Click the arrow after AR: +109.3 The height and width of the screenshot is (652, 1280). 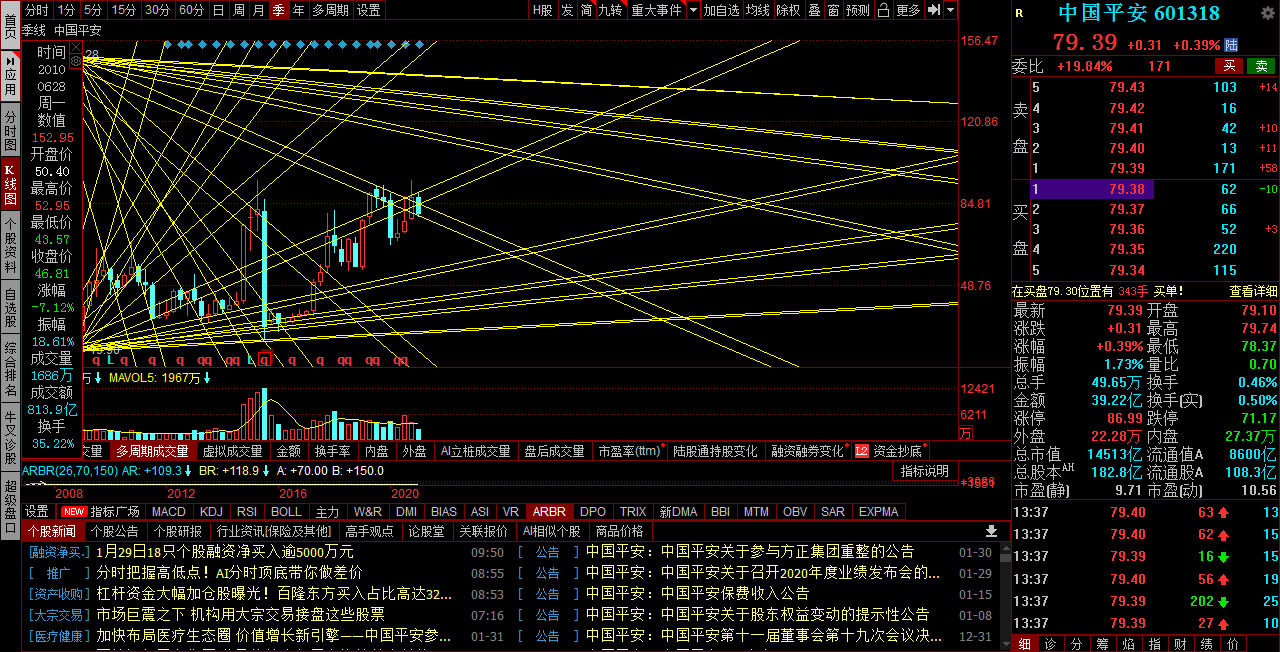coord(188,470)
